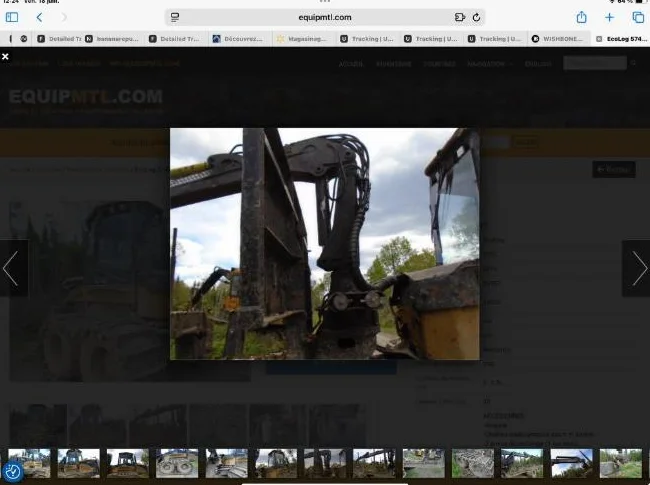The image size is (650, 485).
Task: Switch to the bananarepu... tab
Action: [x=112, y=39]
